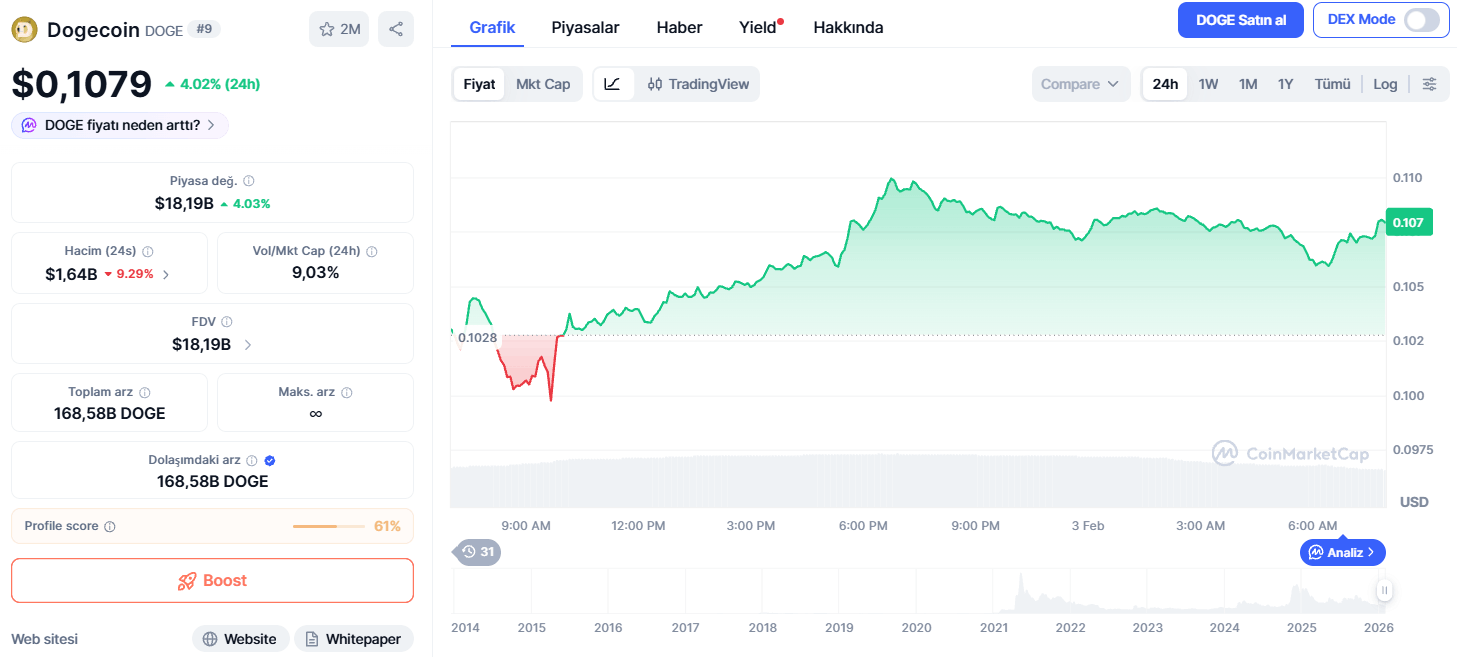Switch to the Piyasalar tab
Viewport: 1457px width, 657px height.
[585, 27]
